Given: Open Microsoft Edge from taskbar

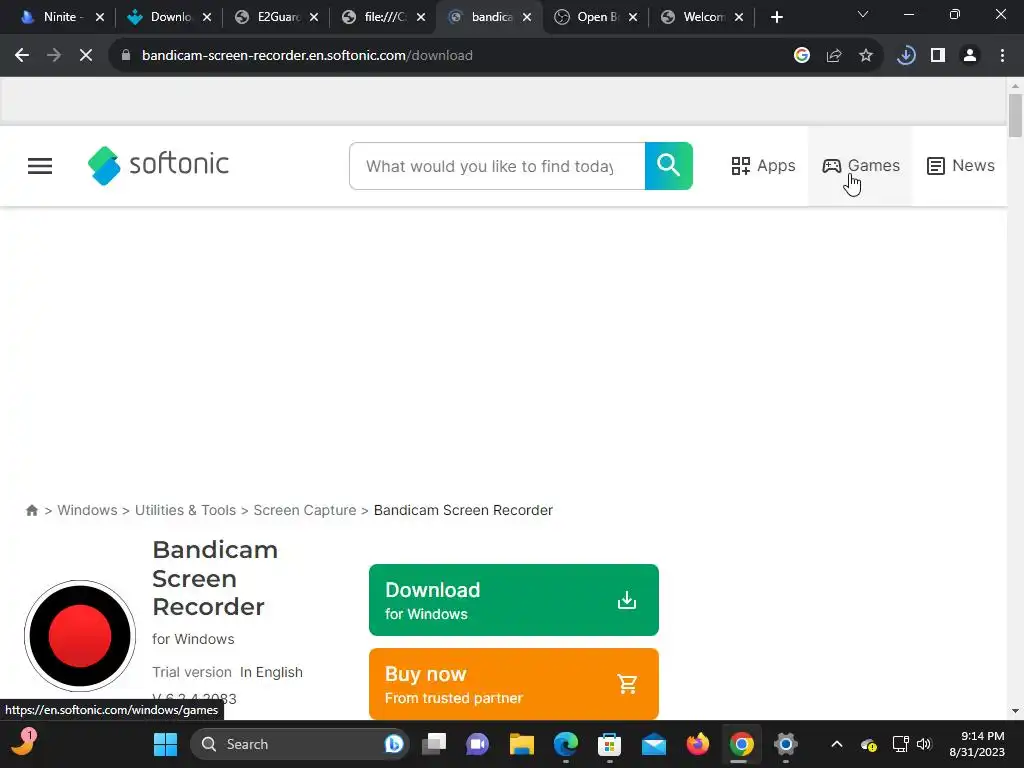Looking at the screenshot, I should (x=566, y=744).
